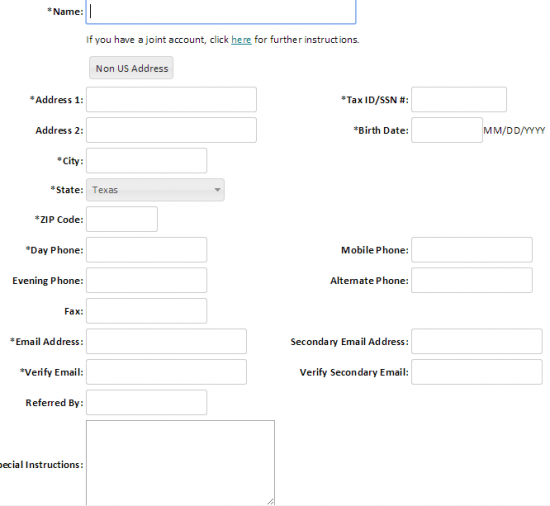
Task: Focus the Address 2 text field
Action: coord(171,130)
